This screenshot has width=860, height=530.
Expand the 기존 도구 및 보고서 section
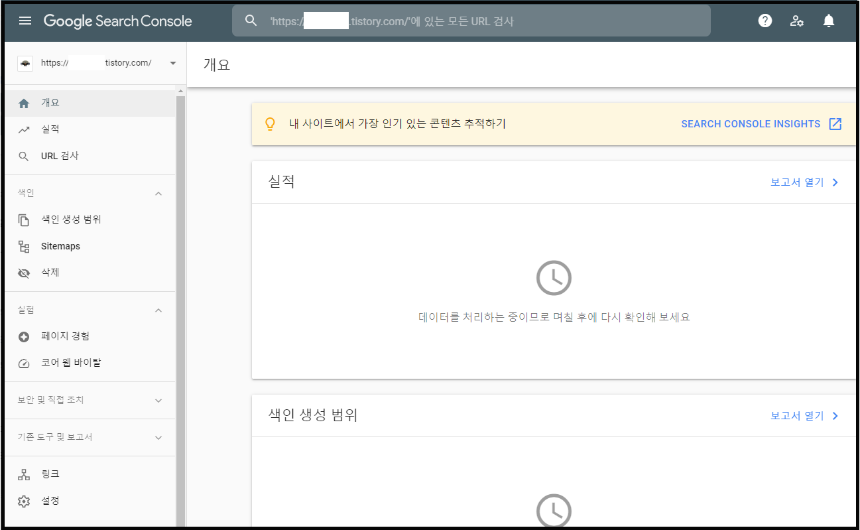point(159,438)
